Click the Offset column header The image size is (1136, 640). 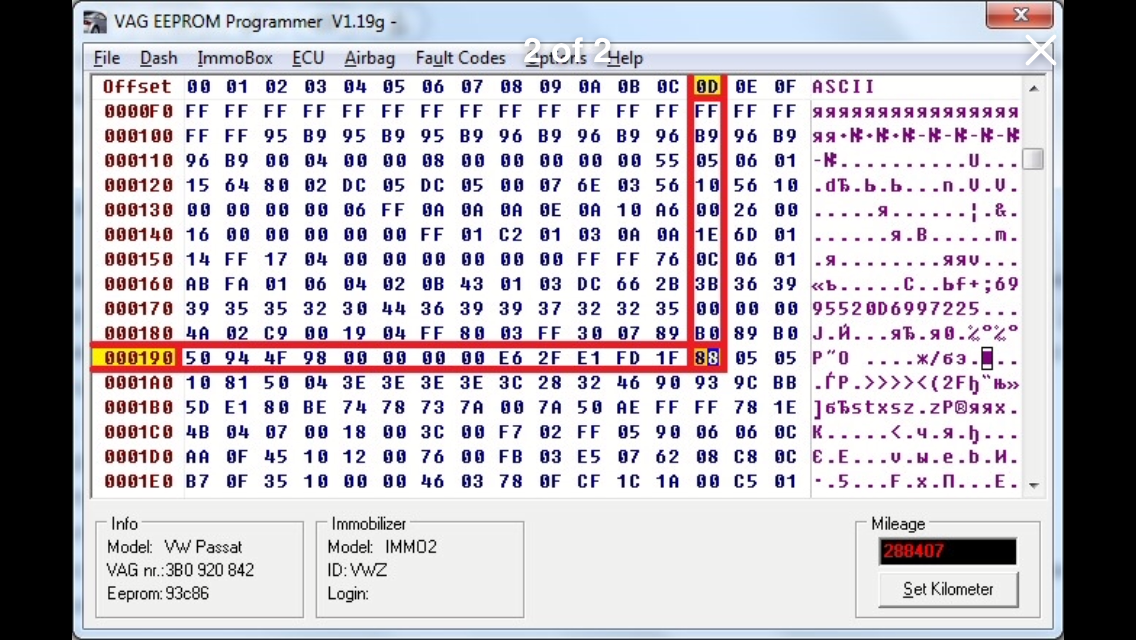[137, 87]
